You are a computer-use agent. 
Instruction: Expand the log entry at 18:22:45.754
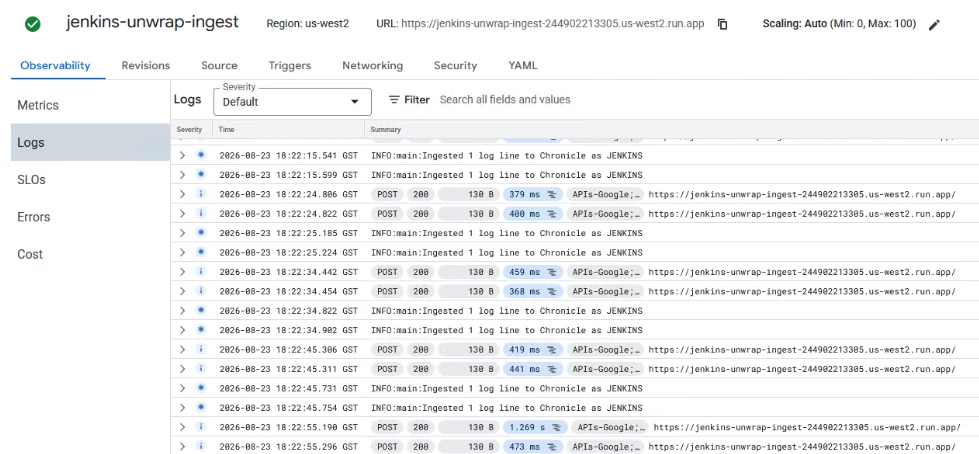point(182,408)
